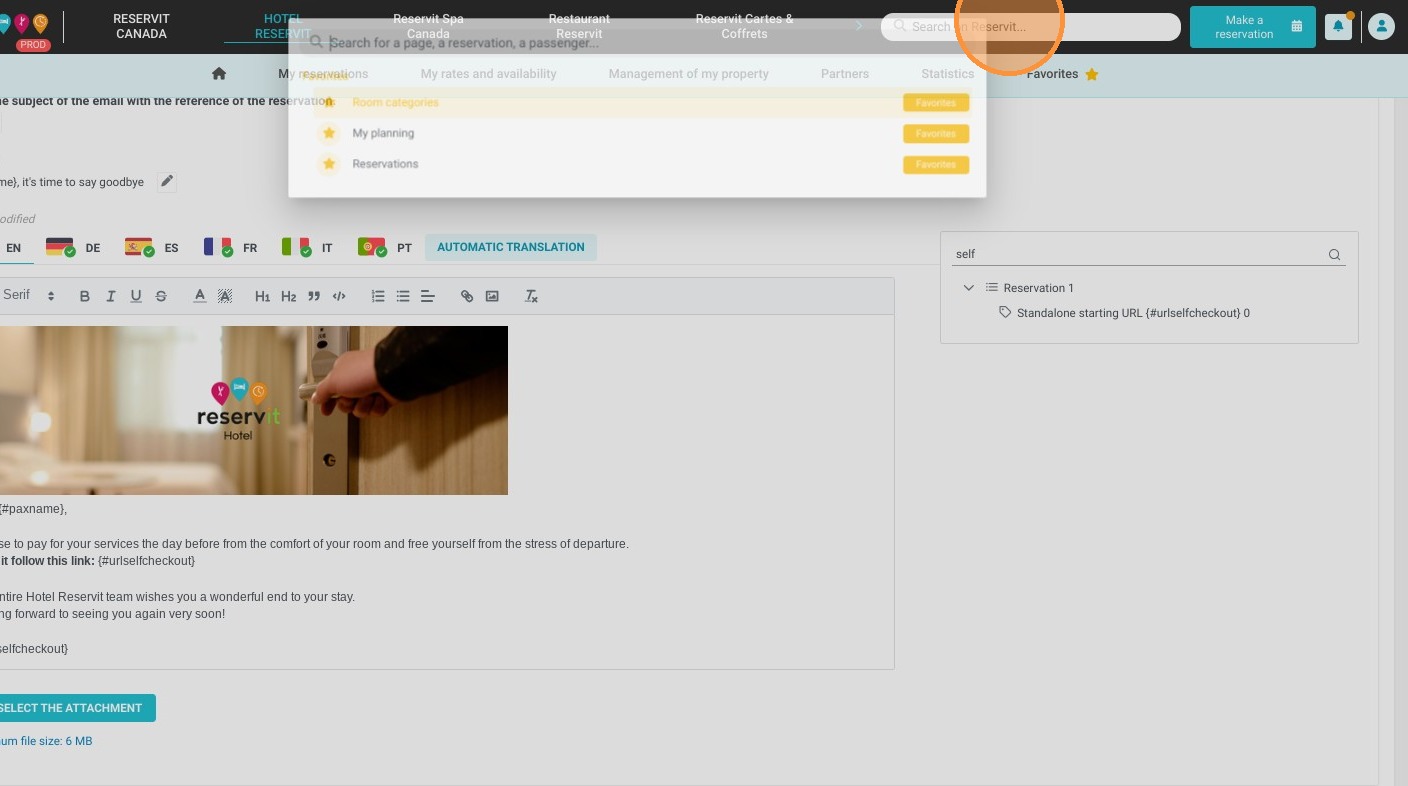
Task: Edit the email subject with the pencil icon
Action: tap(167, 182)
